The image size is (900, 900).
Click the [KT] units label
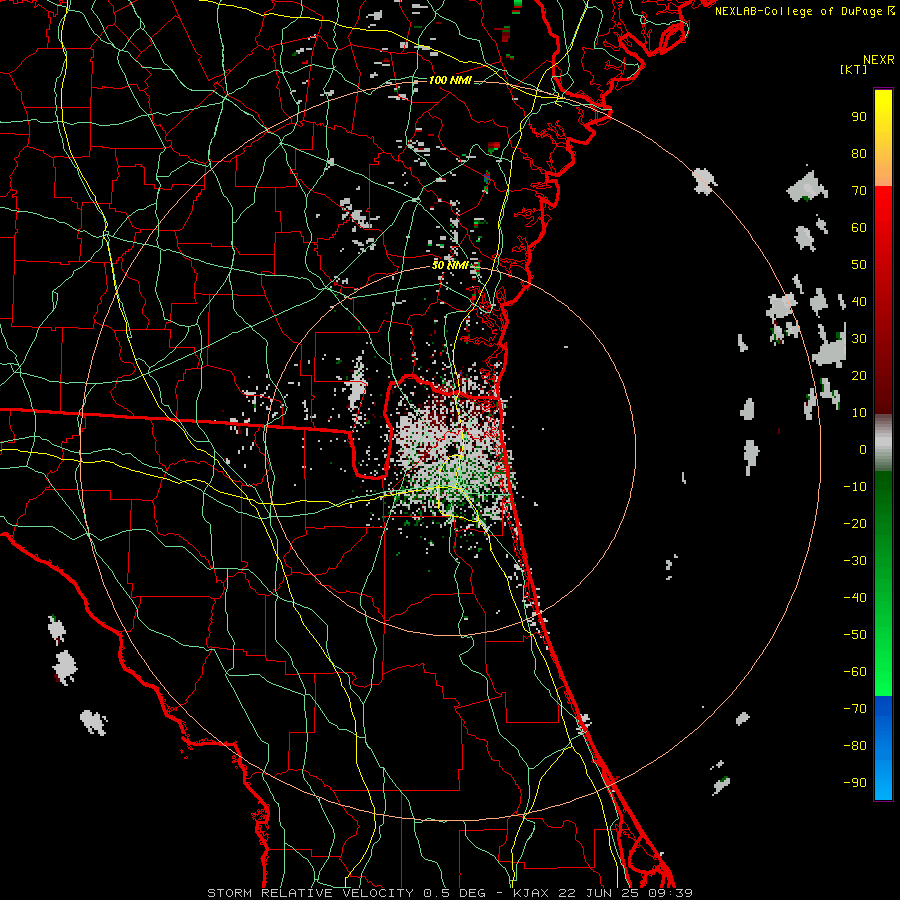pyautogui.click(x=854, y=69)
